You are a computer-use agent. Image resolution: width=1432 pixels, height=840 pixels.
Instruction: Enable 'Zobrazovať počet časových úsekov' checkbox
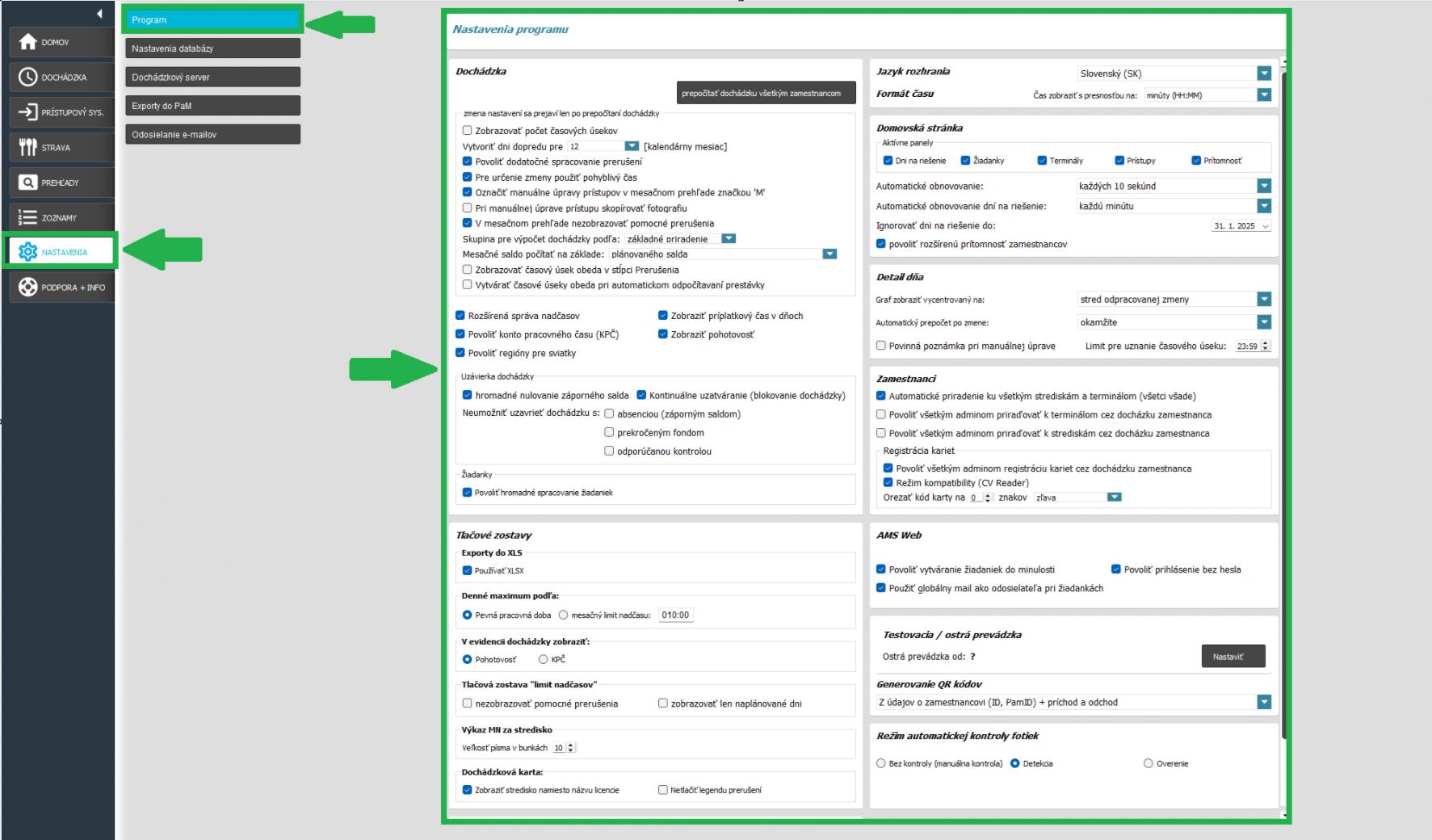(467, 132)
